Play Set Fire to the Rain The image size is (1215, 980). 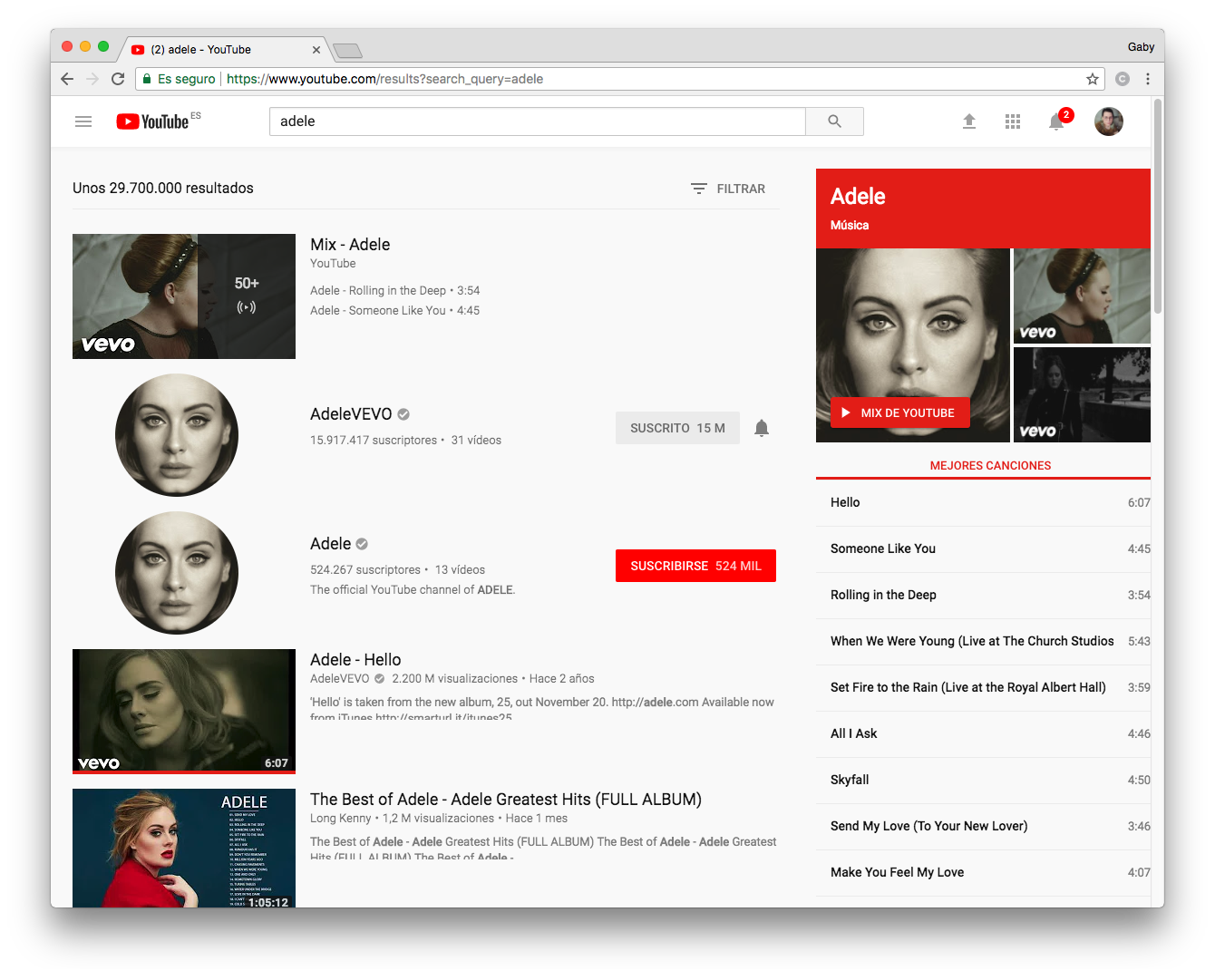[x=983, y=687]
